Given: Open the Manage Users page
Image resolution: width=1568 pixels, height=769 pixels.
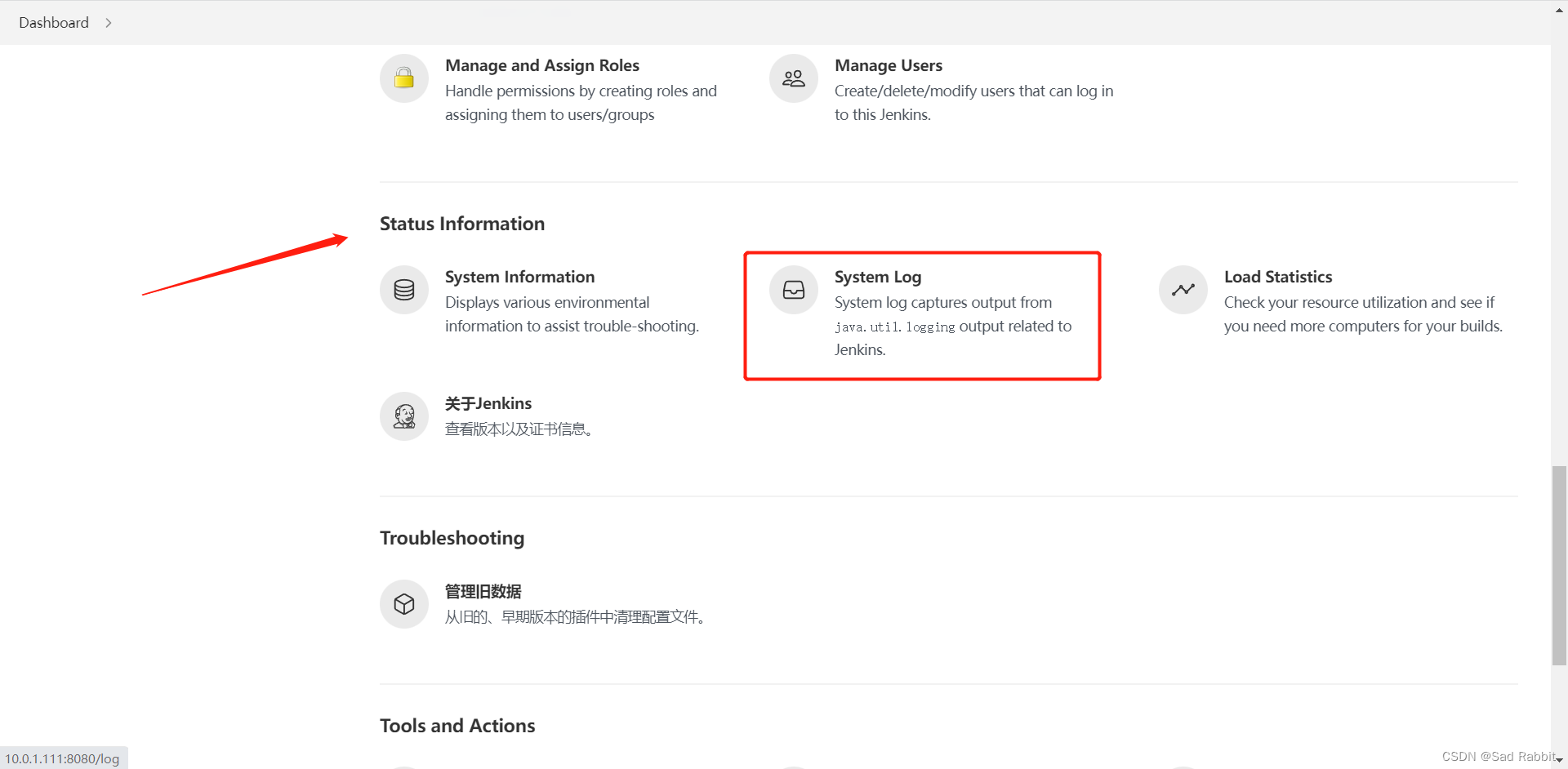Looking at the screenshot, I should pos(889,65).
